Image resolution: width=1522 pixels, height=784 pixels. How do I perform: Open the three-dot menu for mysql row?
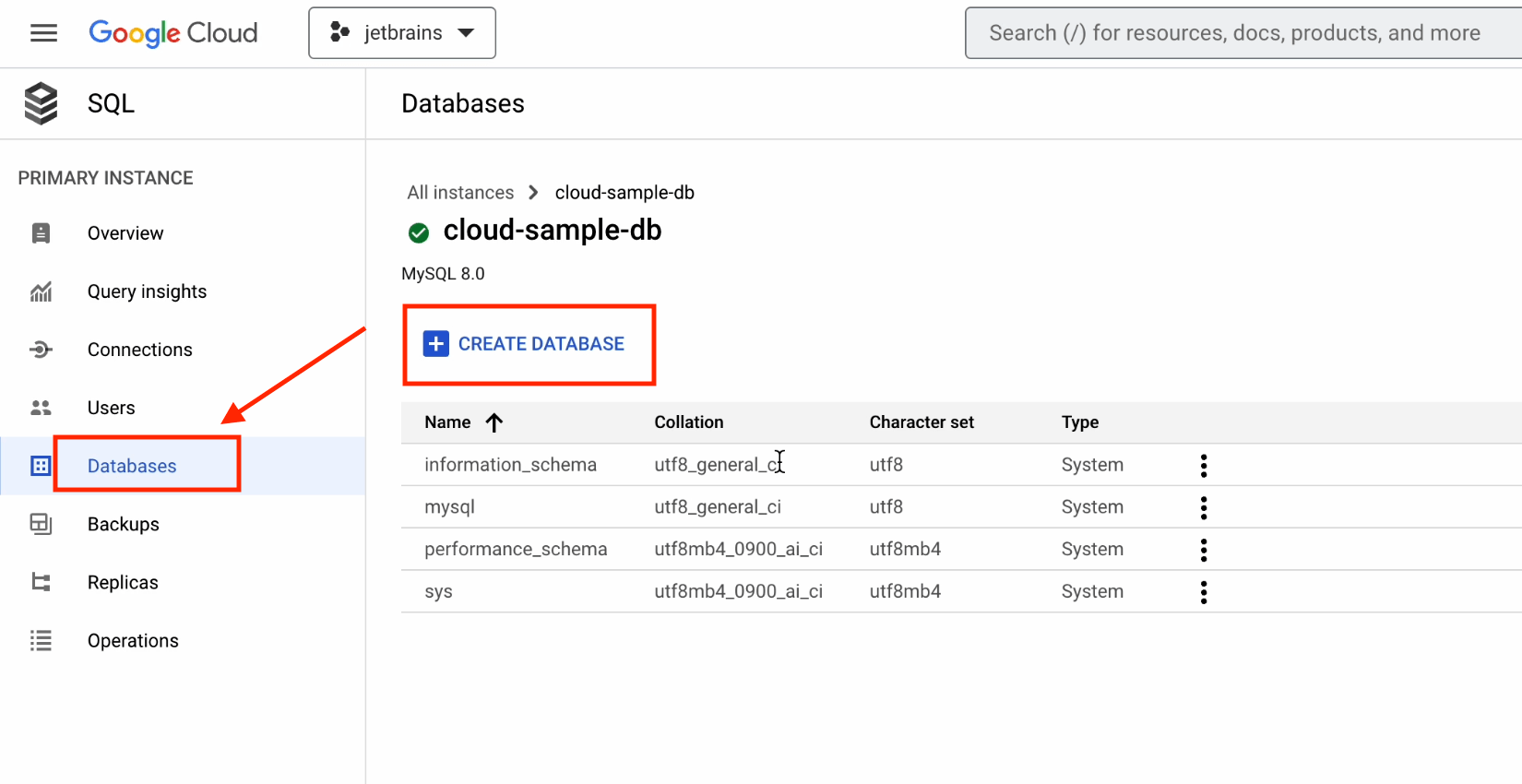point(1203,507)
